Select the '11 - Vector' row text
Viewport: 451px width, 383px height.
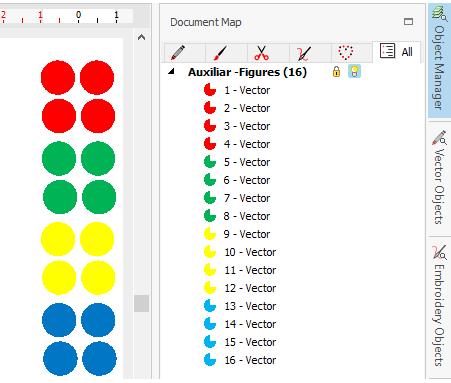250,270
